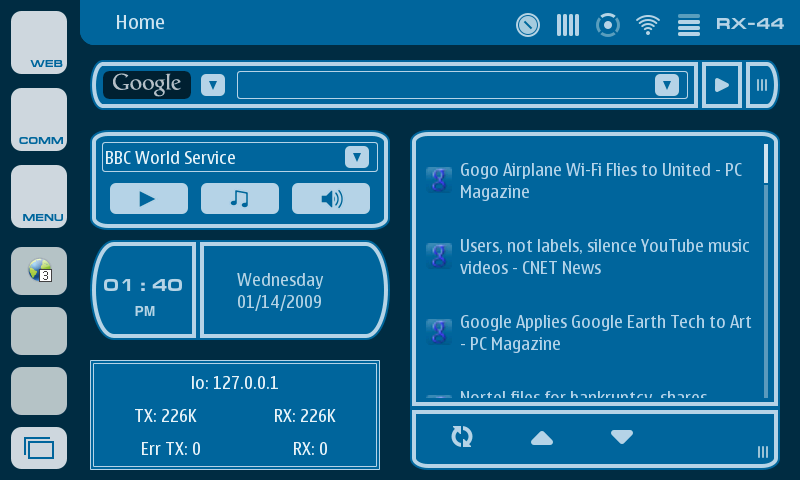Open the Gogo Airplane Wi-Fi news headline
Viewport: 800px width, 480px height.
click(600, 181)
